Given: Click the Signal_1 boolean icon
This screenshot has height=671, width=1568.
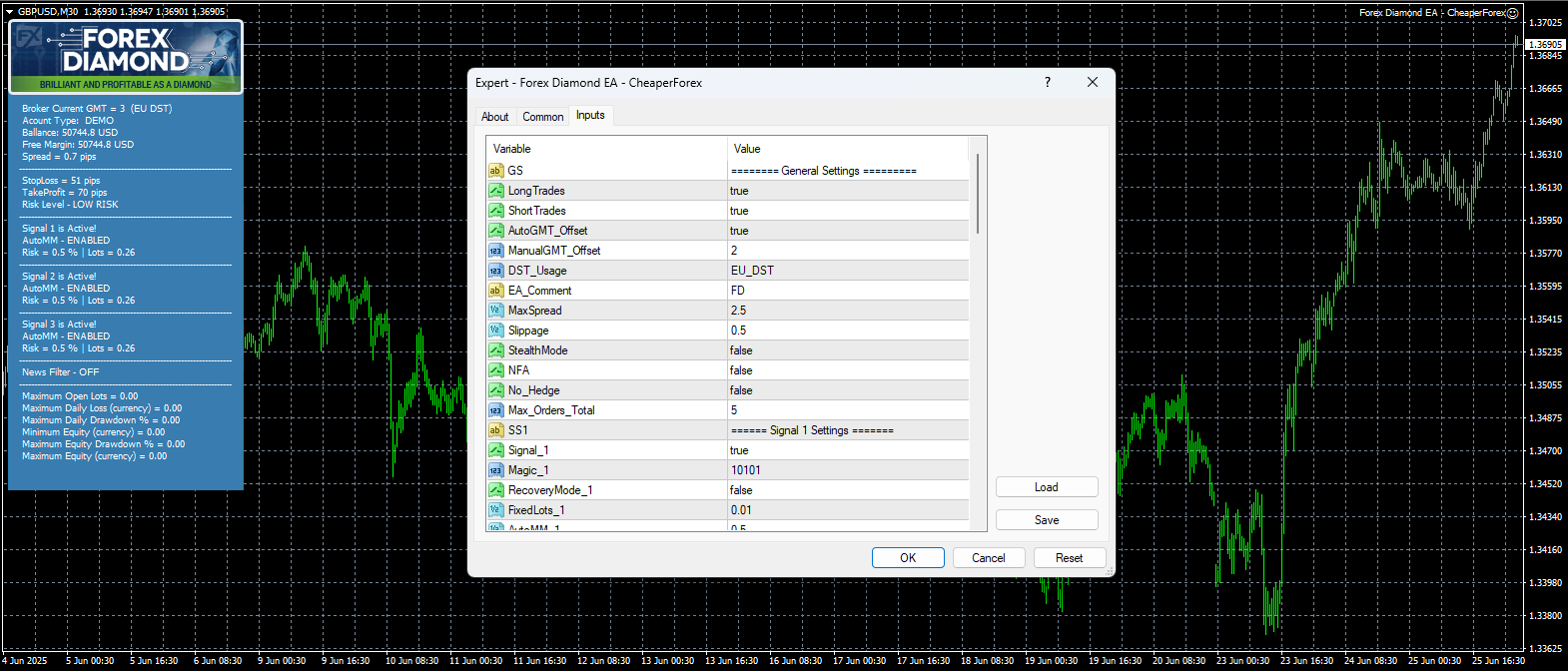Looking at the screenshot, I should click(x=495, y=450).
